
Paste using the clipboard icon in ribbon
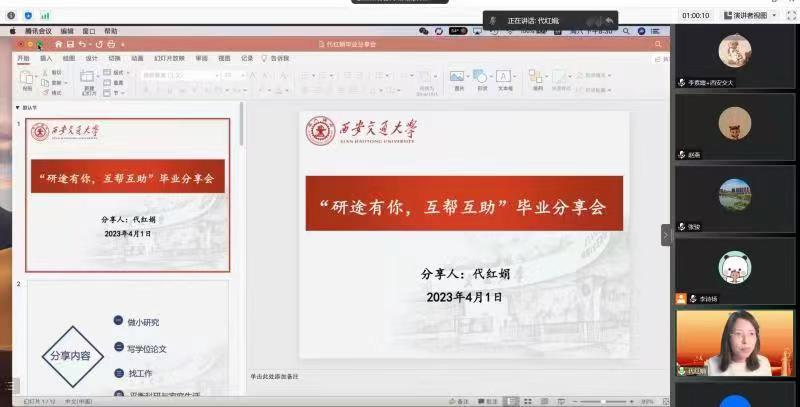27,78
